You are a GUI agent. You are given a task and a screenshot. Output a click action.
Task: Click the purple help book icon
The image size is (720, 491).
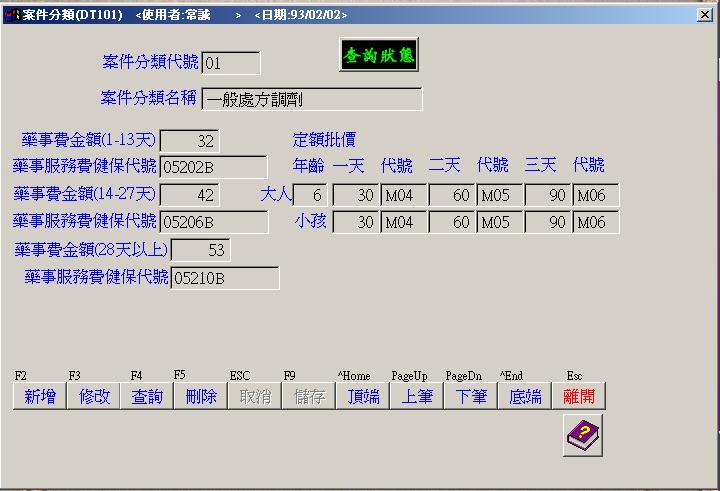(582, 435)
